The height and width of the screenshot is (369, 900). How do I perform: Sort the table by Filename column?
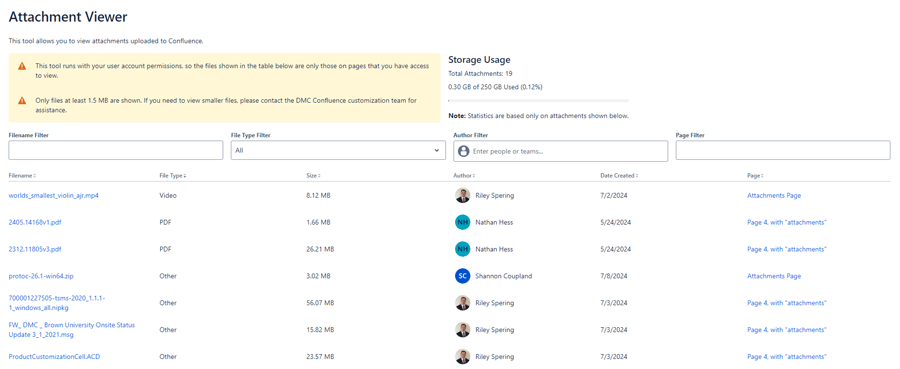pos(22,176)
